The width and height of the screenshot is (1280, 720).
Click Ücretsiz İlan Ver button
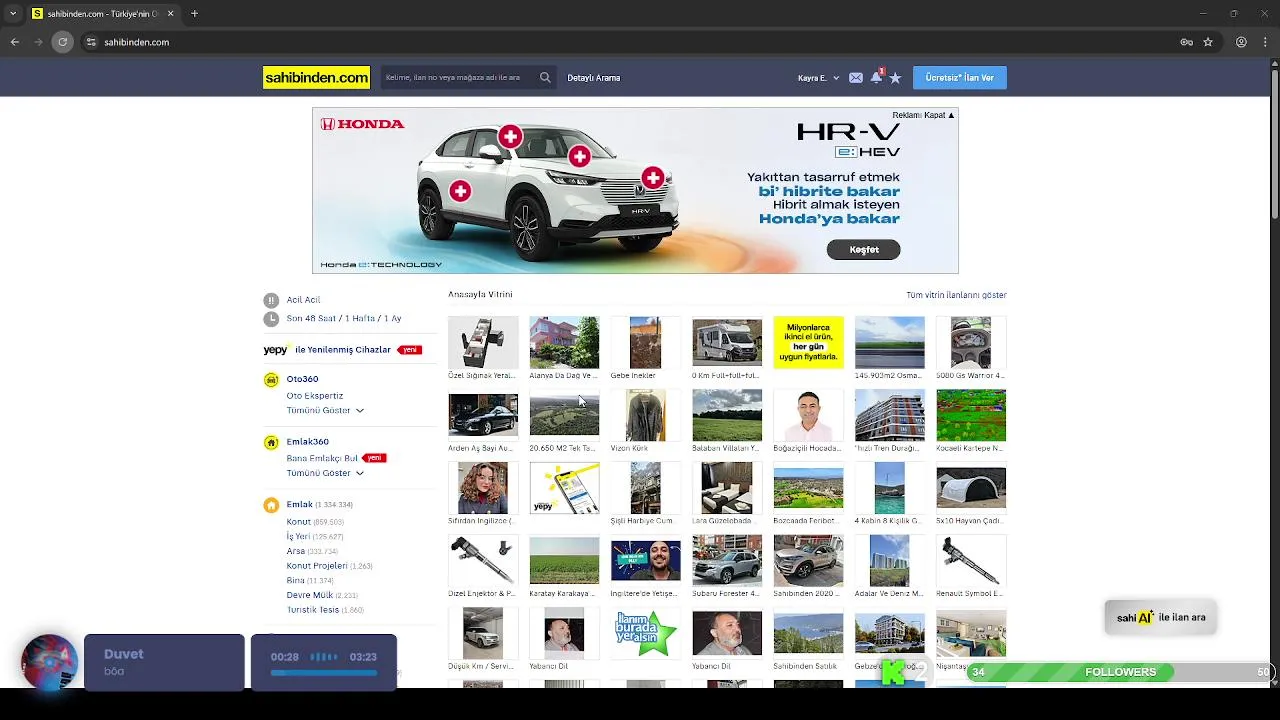[959, 78]
